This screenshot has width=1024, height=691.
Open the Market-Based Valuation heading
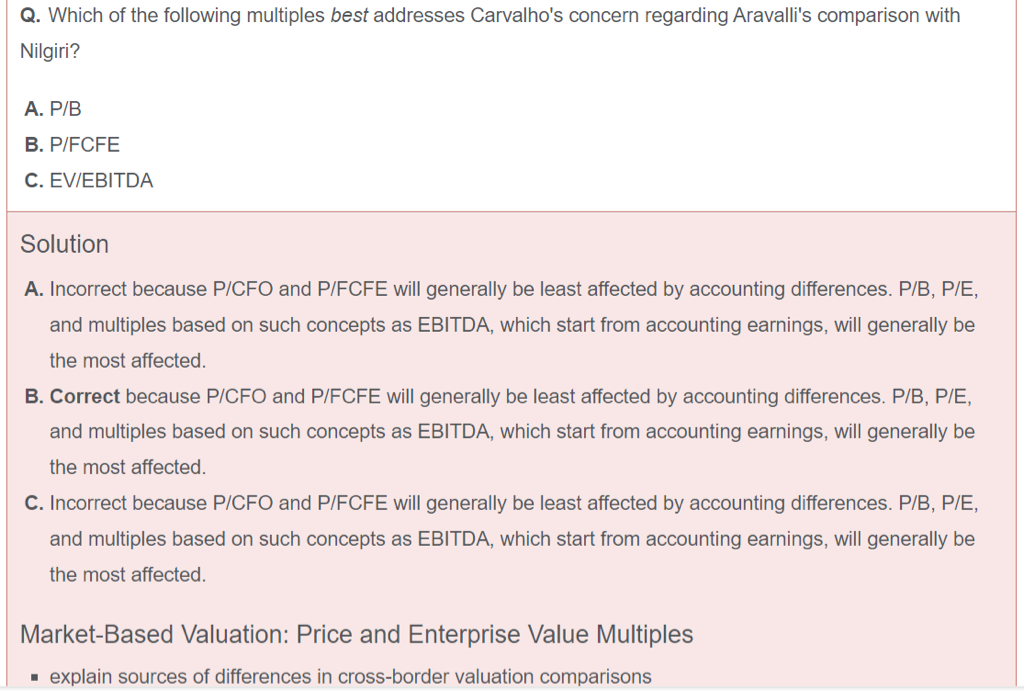[357, 634]
